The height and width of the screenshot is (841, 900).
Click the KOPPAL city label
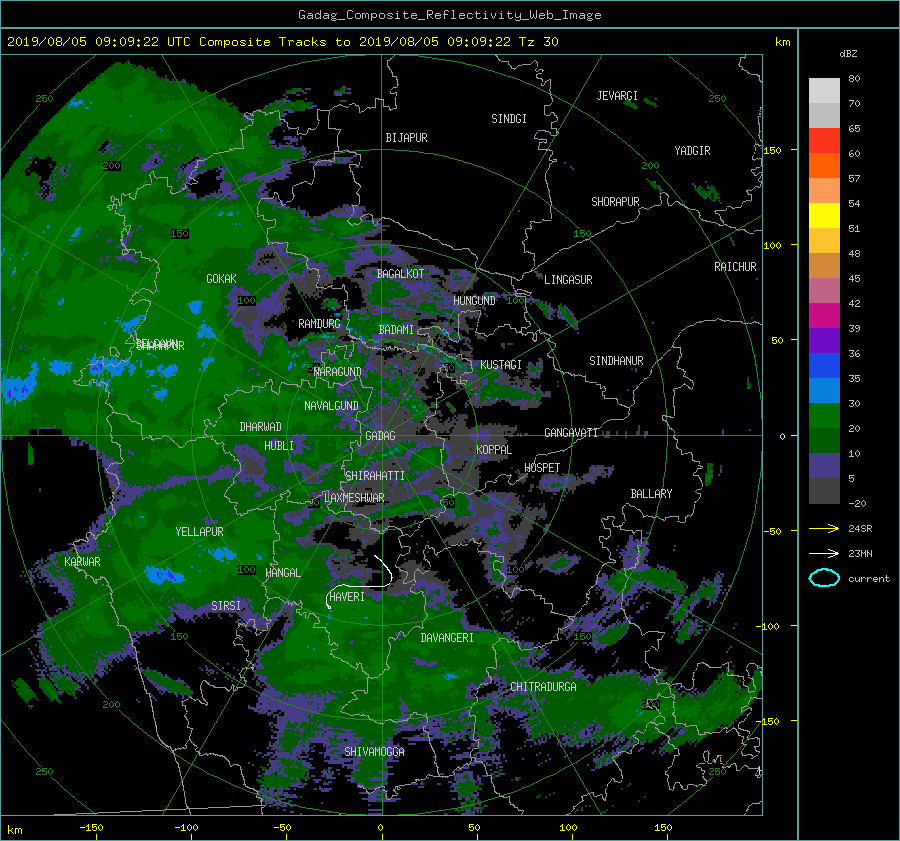(x=494, y=450)
